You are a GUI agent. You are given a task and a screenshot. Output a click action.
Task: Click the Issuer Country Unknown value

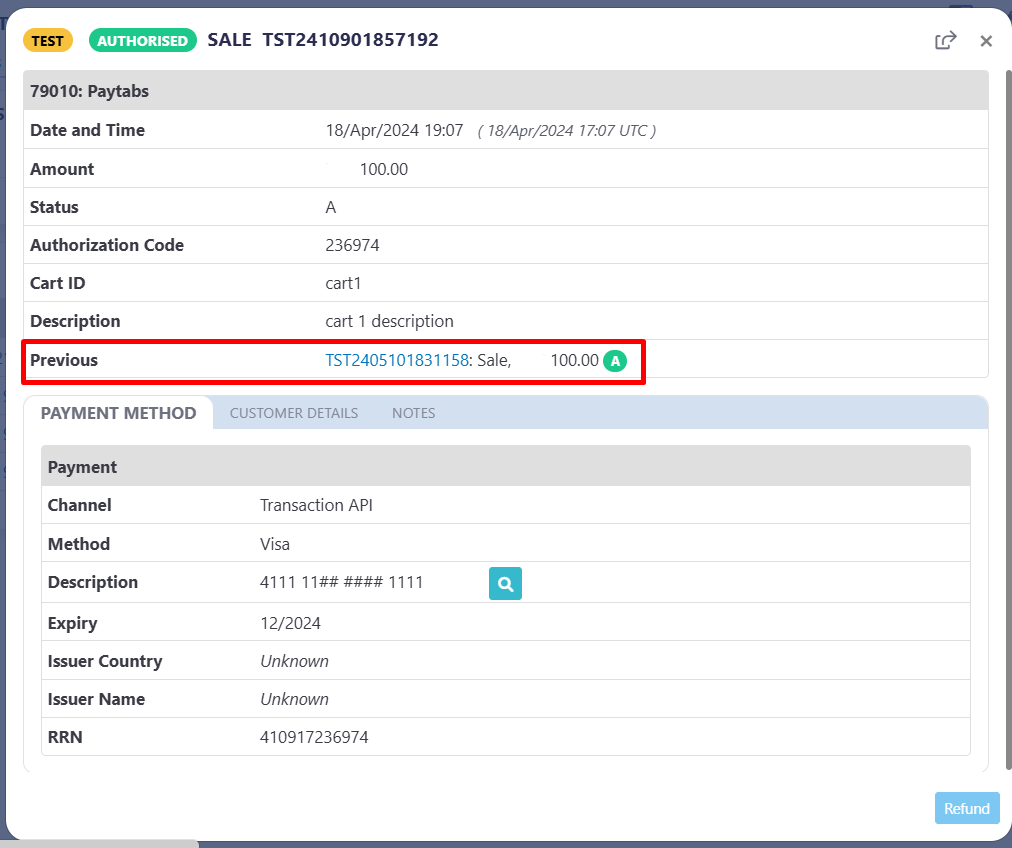[294, 661]
